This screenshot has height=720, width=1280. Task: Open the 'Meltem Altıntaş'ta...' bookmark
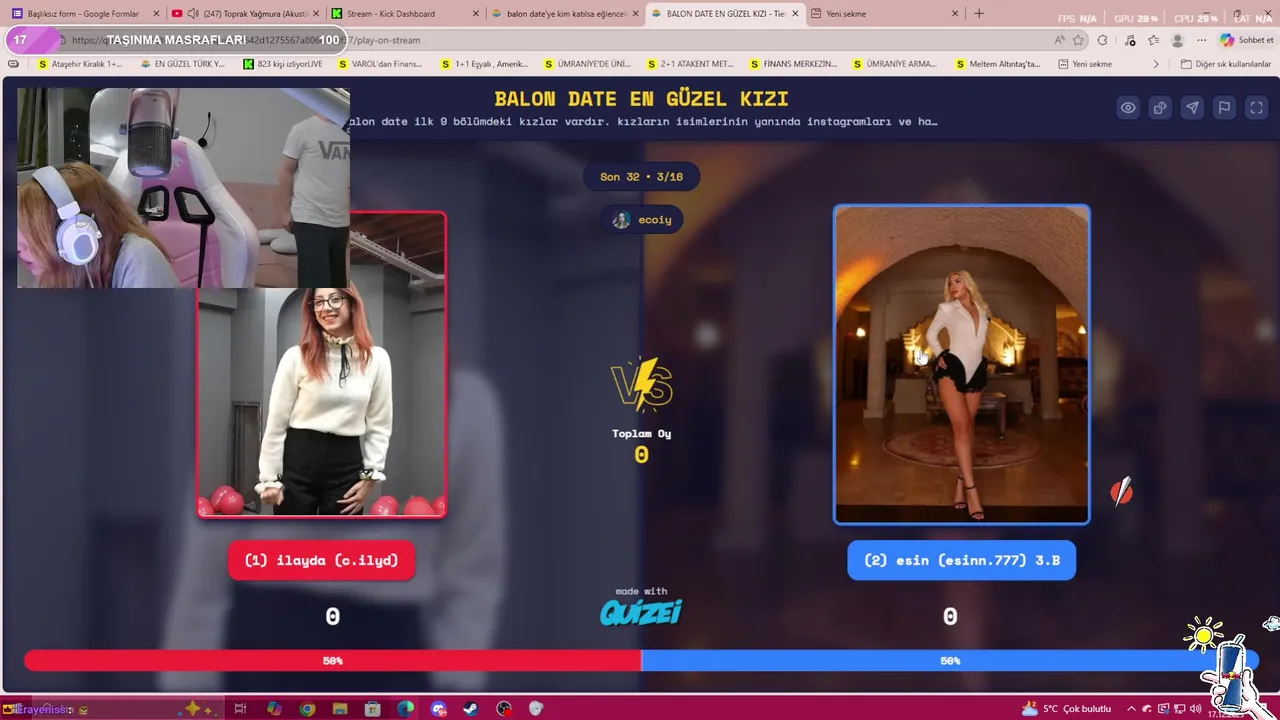997,64
